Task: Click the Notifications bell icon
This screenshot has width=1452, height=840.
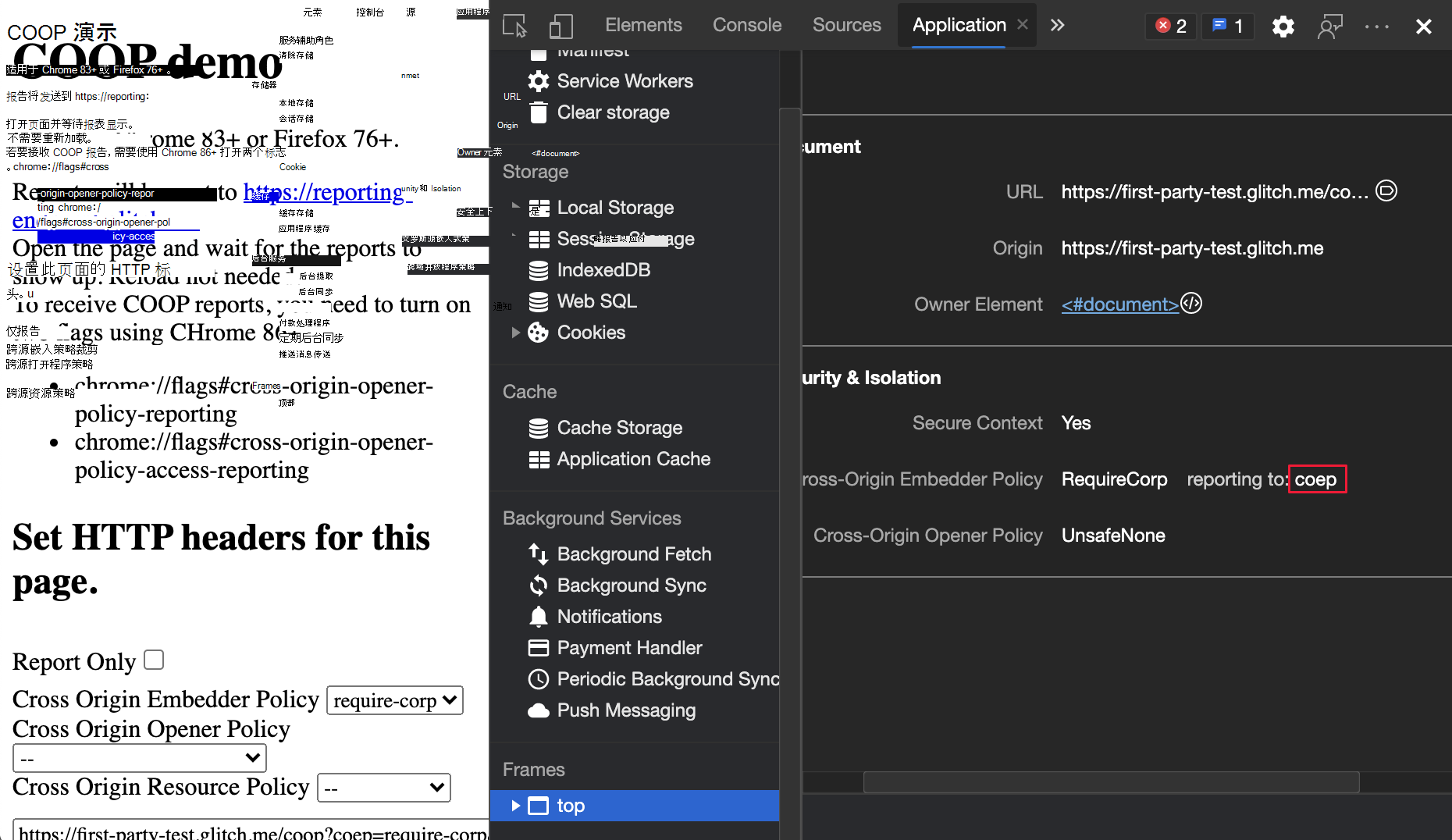Action: tap(539, 617)
